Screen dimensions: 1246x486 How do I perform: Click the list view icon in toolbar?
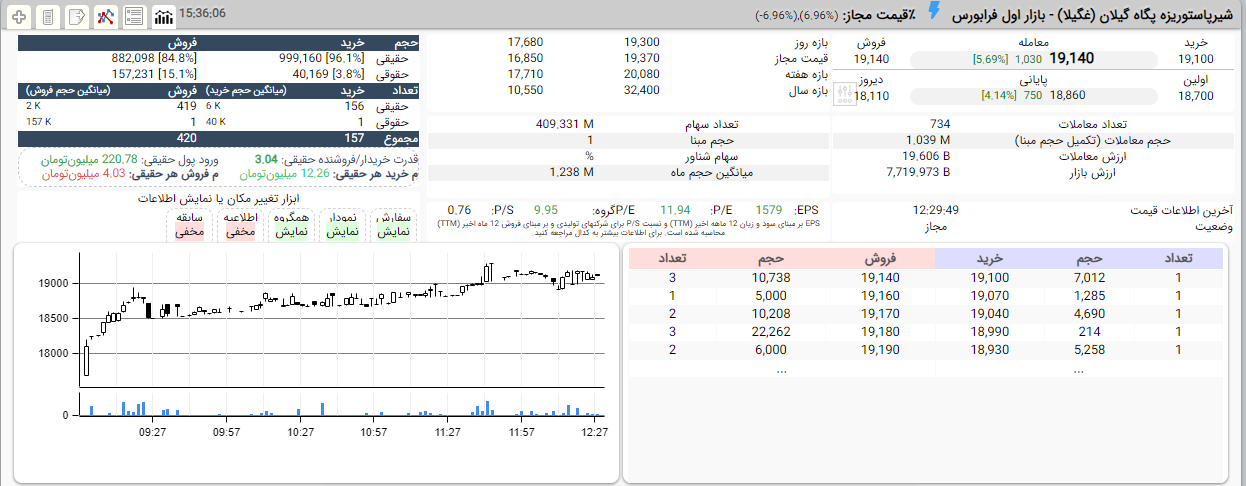[134, 17]
